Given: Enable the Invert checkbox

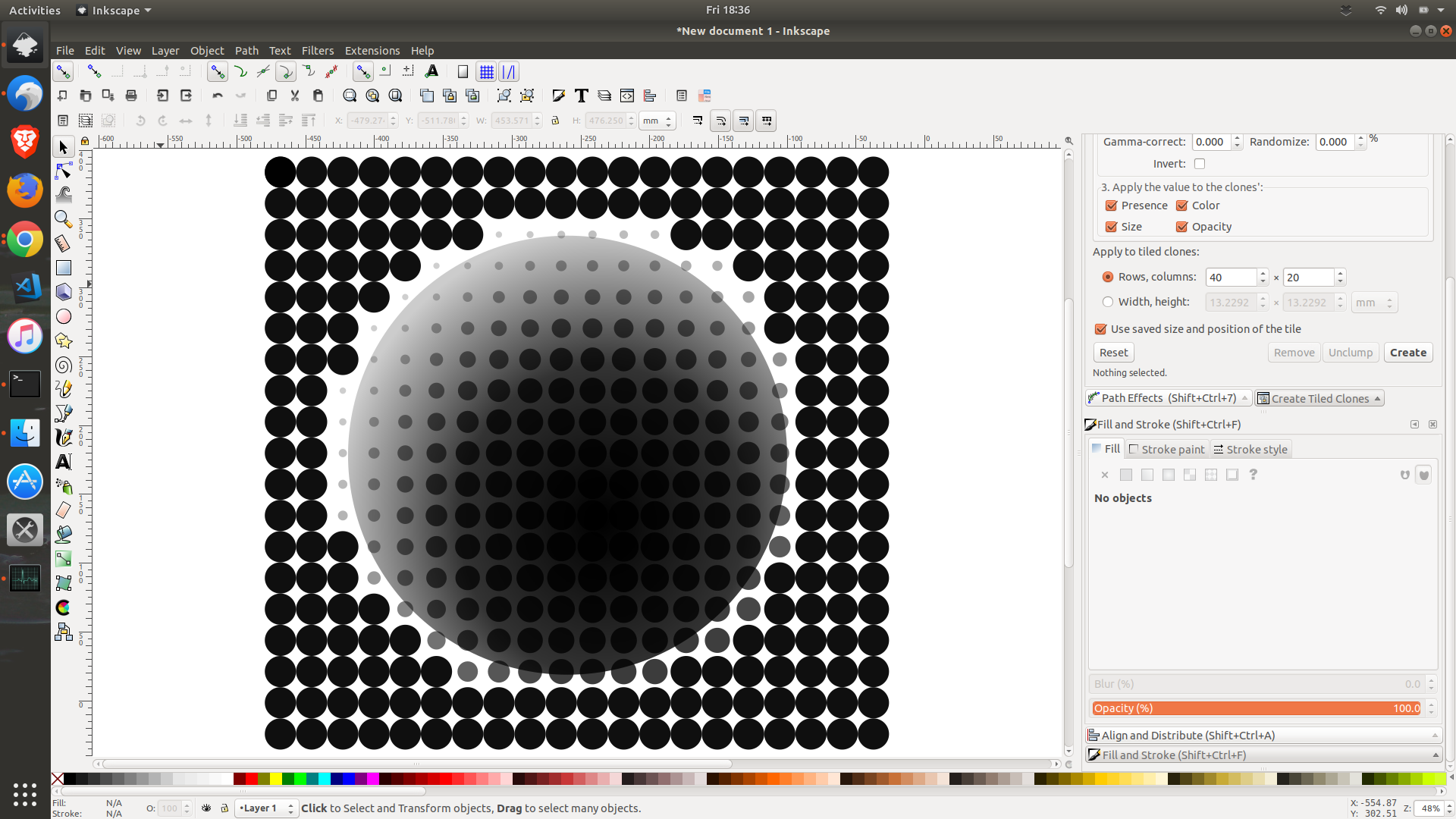Looking at the screenshot, I should [1199, 164].
